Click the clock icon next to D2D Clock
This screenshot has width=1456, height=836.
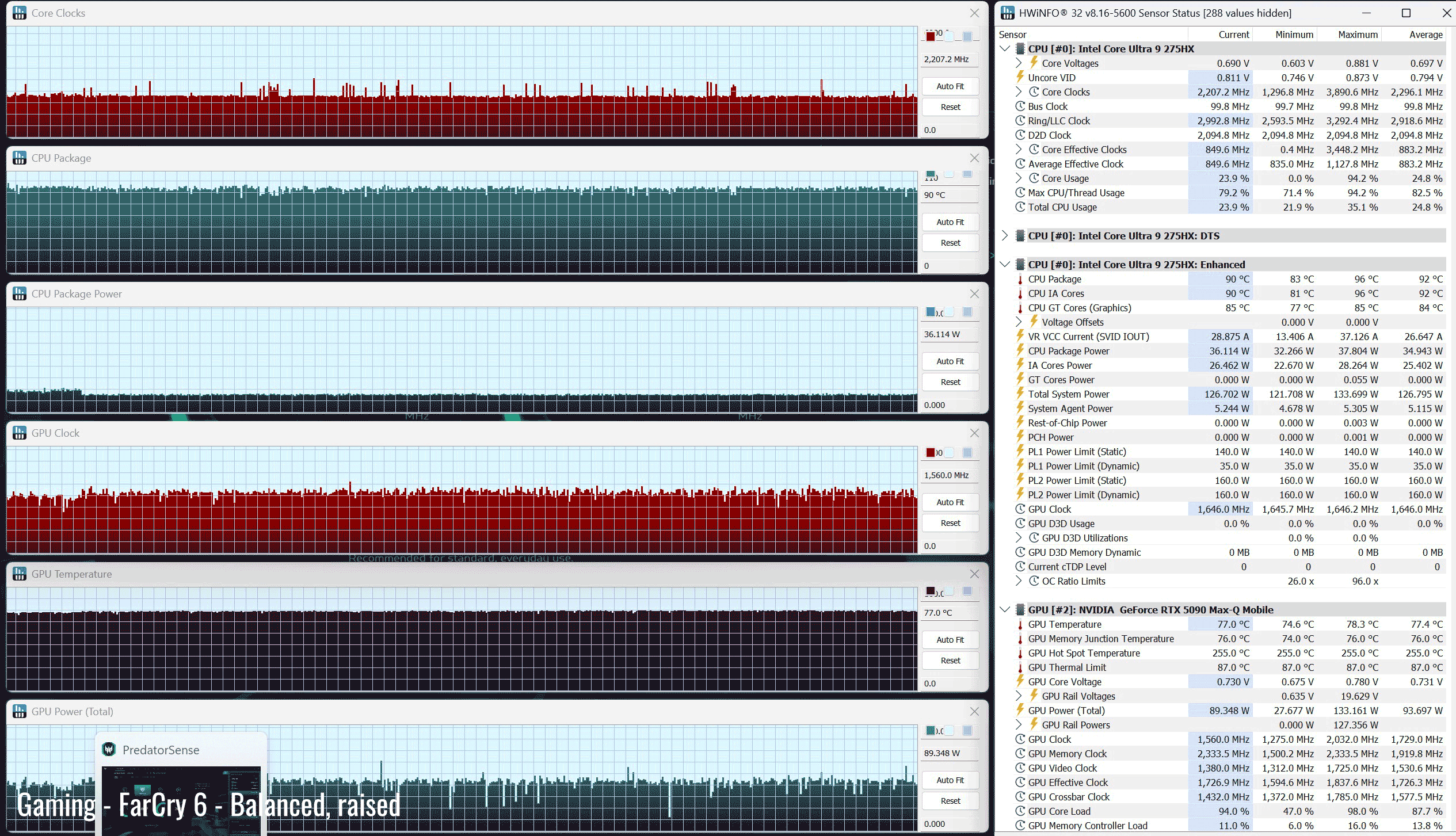pyautogui.click(x=1020, y=135)
